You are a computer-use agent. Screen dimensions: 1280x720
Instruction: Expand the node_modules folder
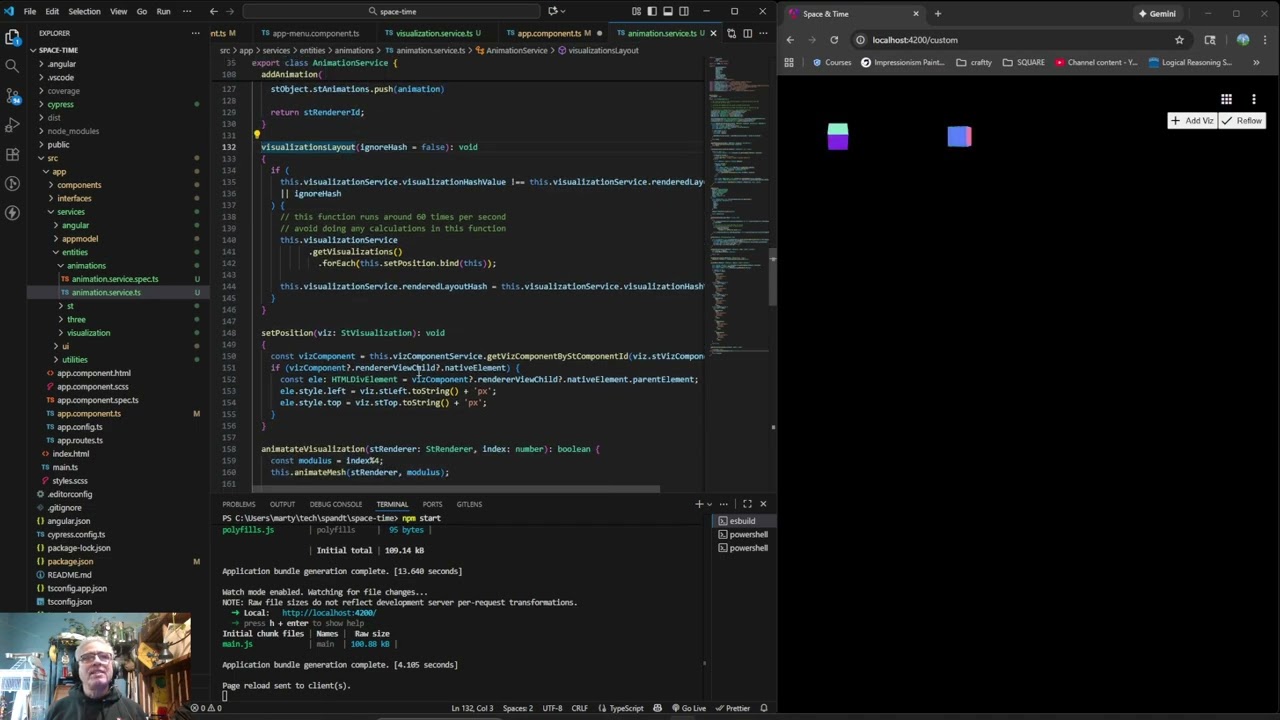tap(72, 131)
